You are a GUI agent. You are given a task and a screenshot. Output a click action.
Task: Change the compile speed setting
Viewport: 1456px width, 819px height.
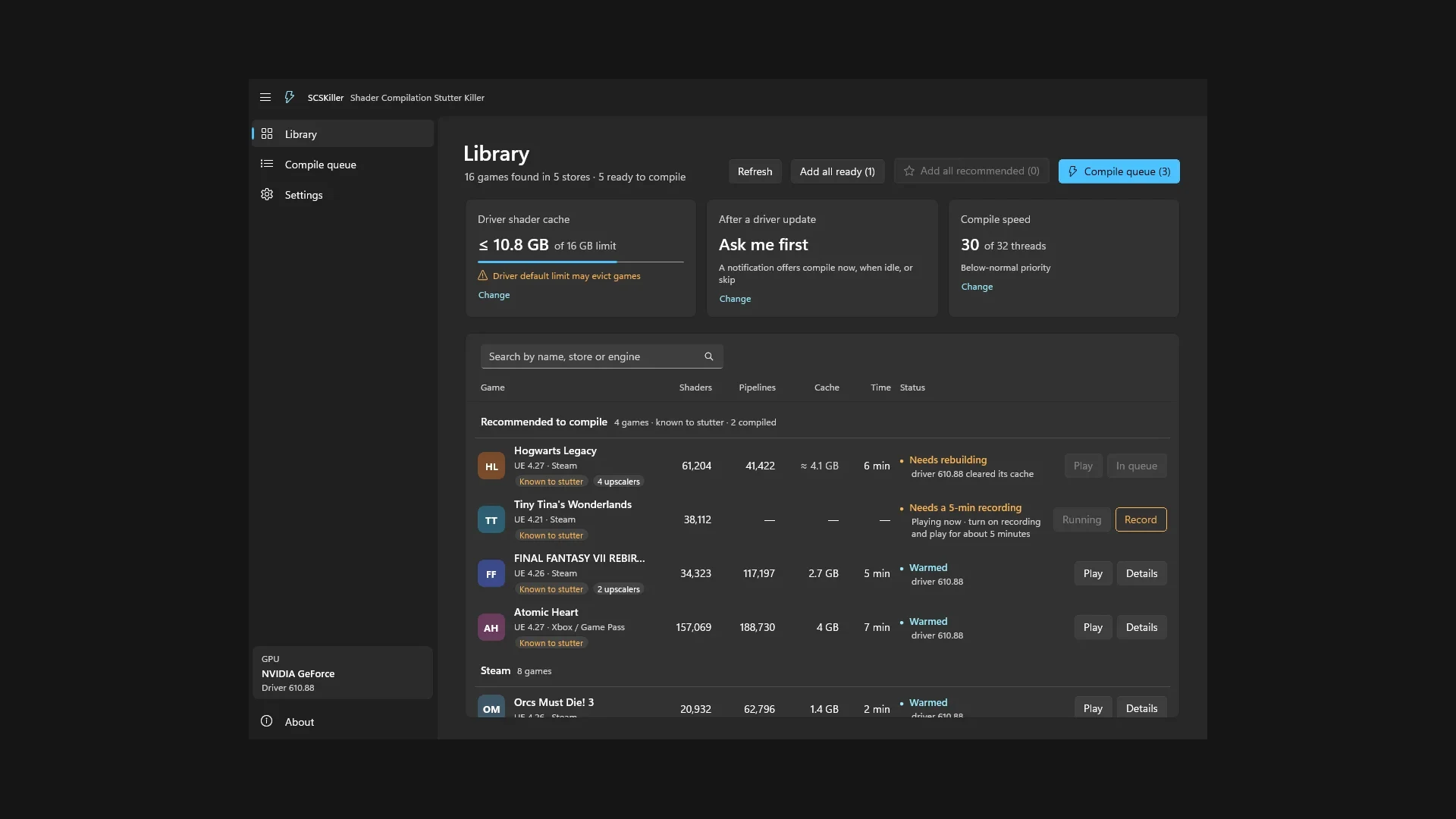click(x=977, y=287)
